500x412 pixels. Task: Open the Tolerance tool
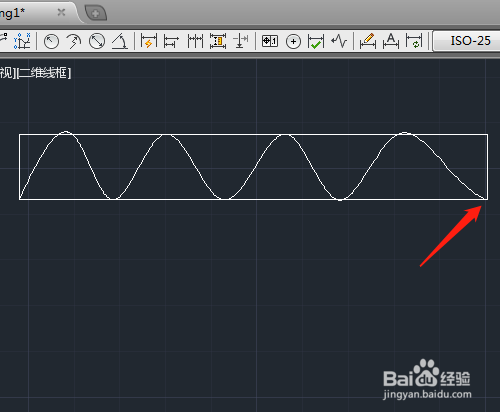(270, 41)
